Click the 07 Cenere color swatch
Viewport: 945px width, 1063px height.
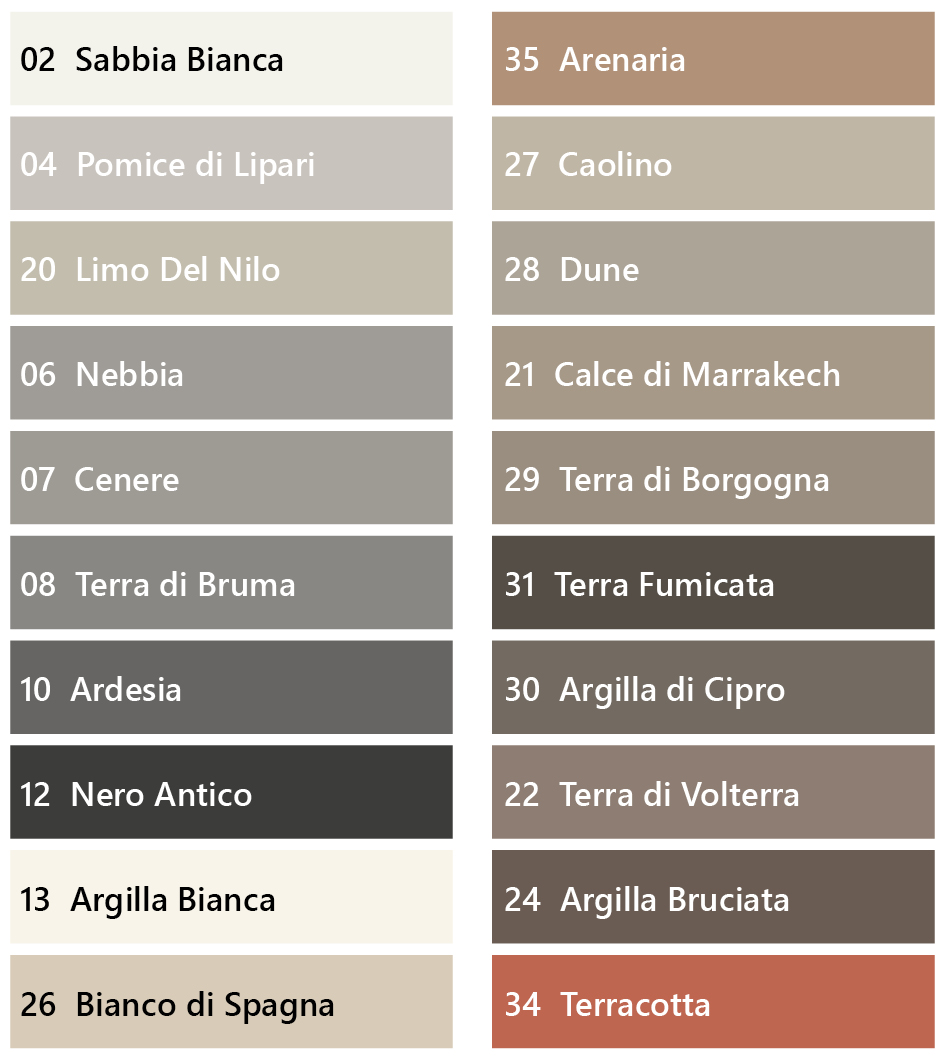(x=231, y=478)
